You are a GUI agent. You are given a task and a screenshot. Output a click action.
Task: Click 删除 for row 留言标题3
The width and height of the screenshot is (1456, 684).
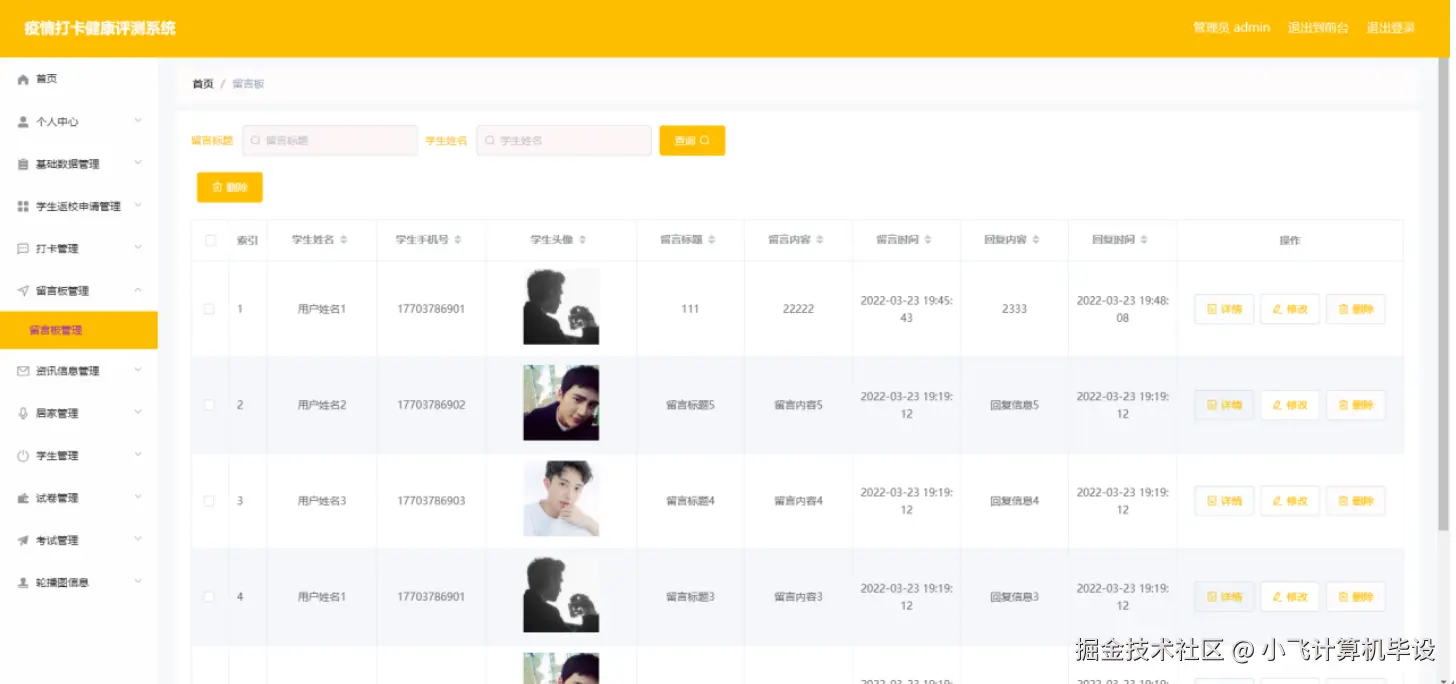coord(1356,597)
